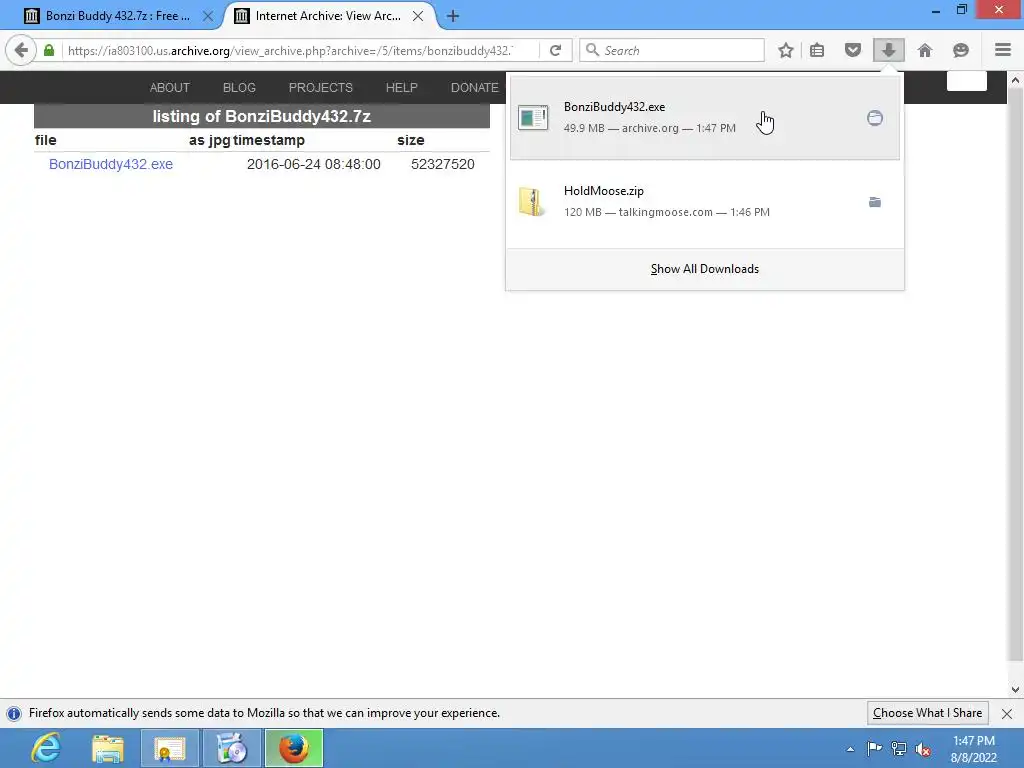The height and width of the screenshot is (768, 1024).
Task: Open the BLOG menu item
Action: tap(239, 88)
